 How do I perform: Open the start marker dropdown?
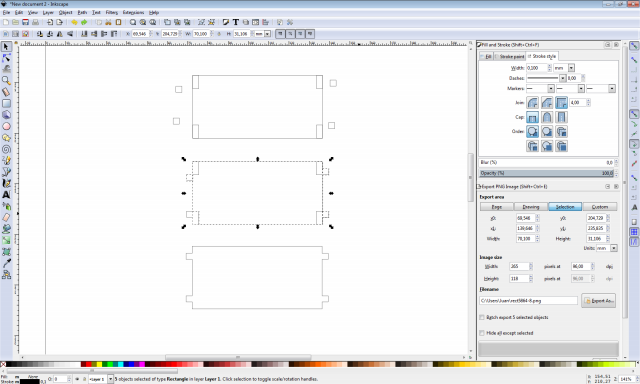(x=551, y=89)
